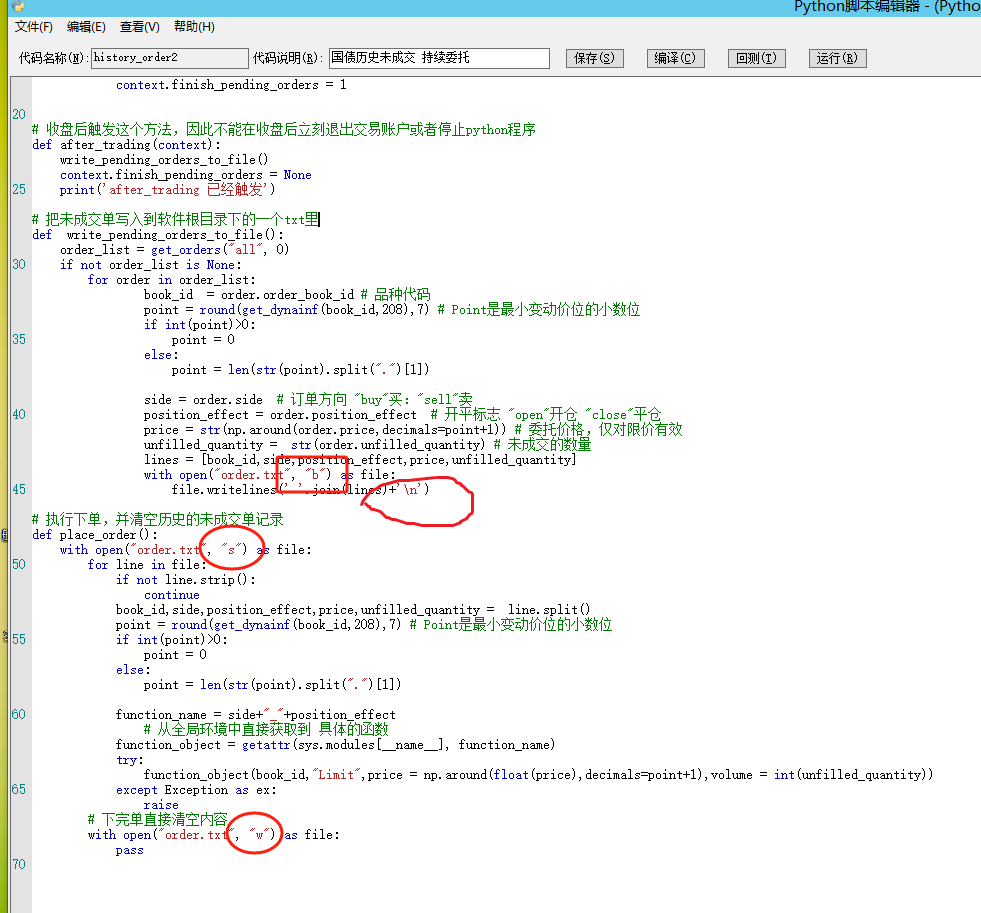Click the 'pass' statement
The width and height of the screenshot is (981, 913).
[x=130, y=850]
